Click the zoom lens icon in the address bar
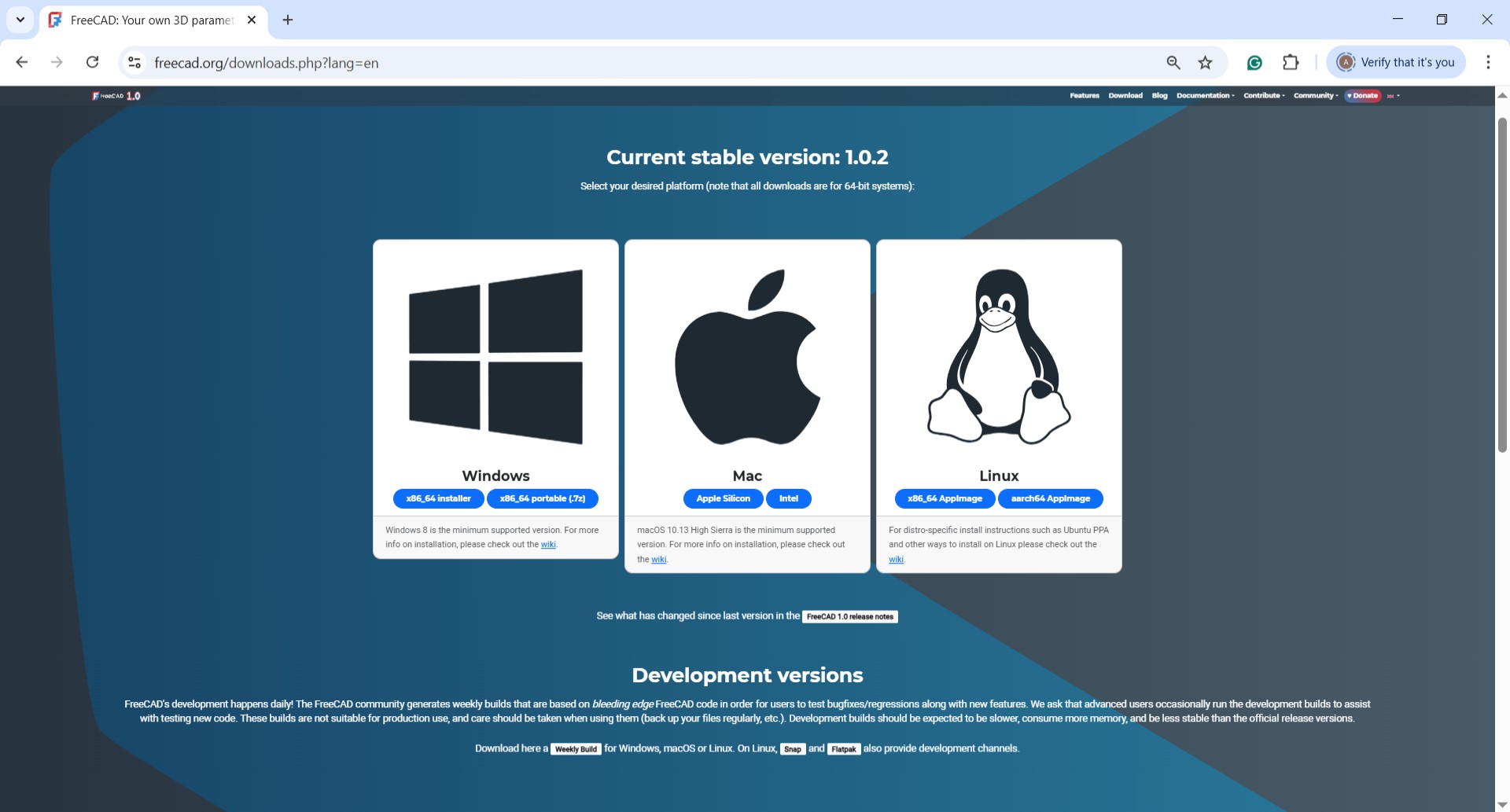The width and height of the screenshot is (1510, 812). click(x=1173, y=62)
